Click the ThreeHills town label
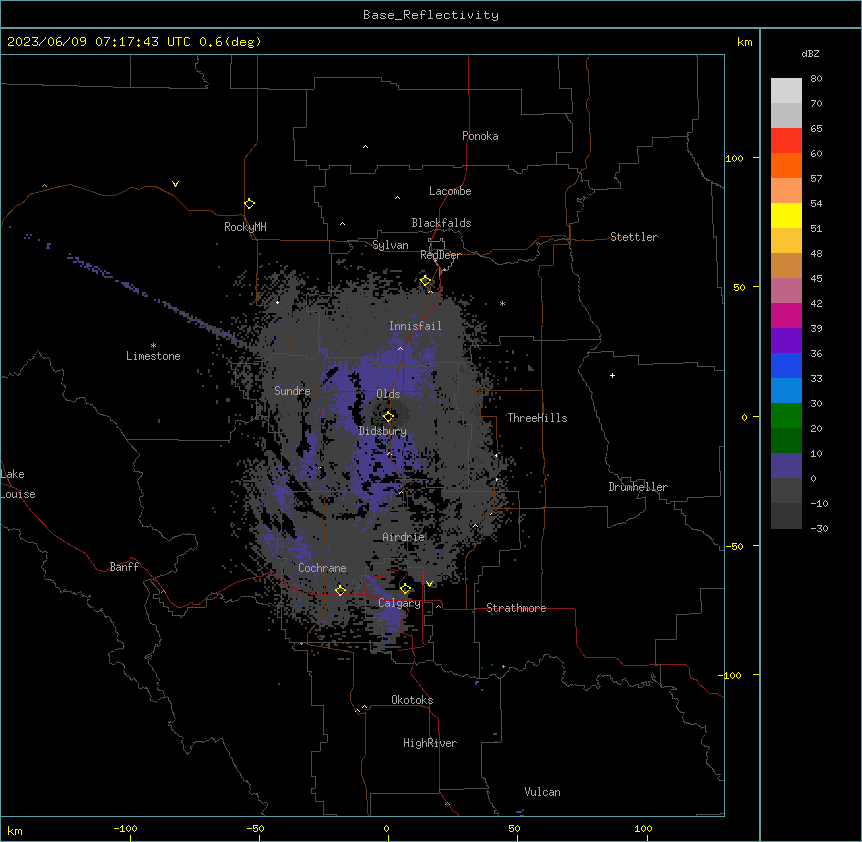This screenshot has height=842, width=862. (537, 418)
